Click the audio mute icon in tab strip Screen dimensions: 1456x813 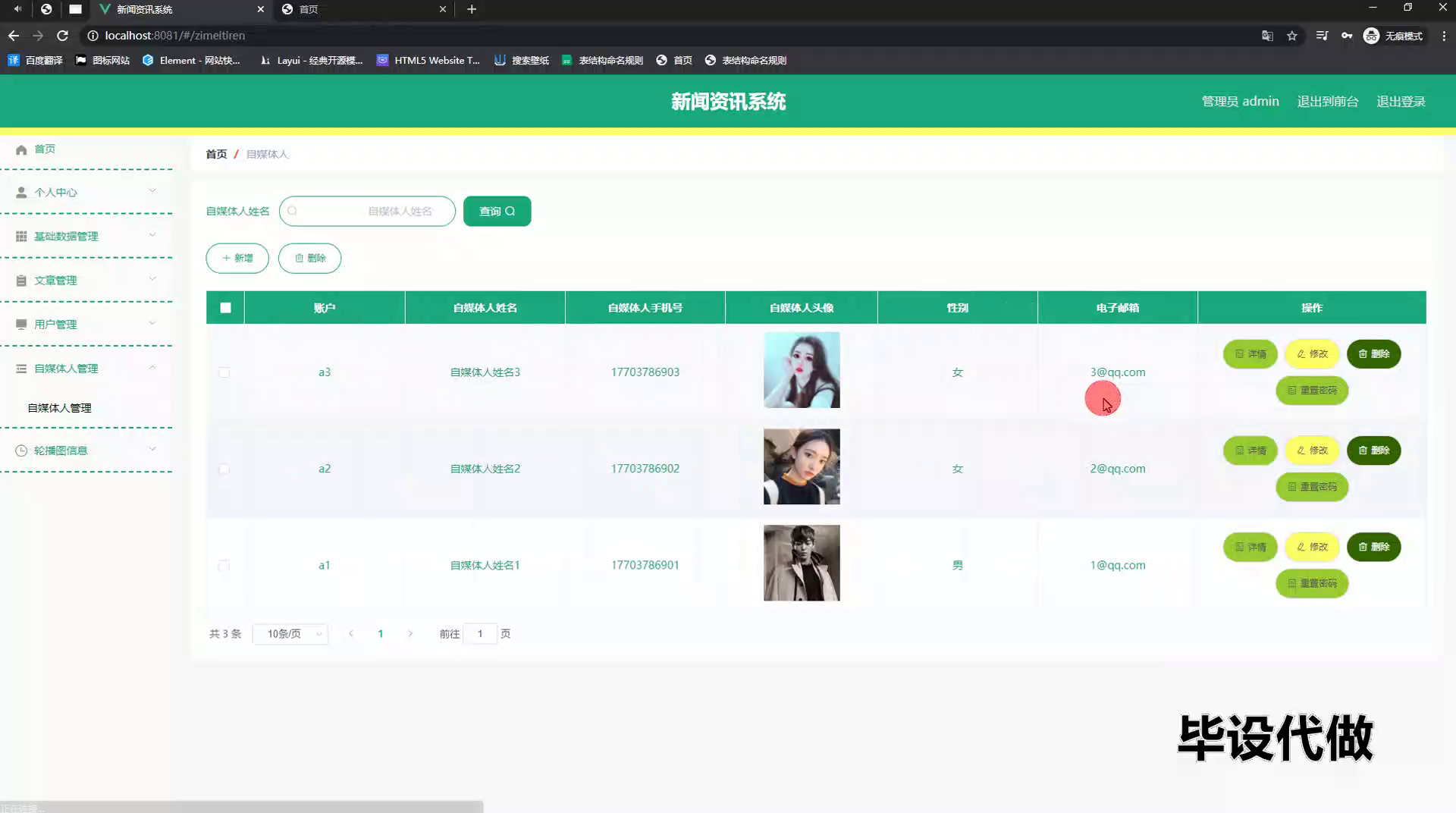[x=17, y=9]
